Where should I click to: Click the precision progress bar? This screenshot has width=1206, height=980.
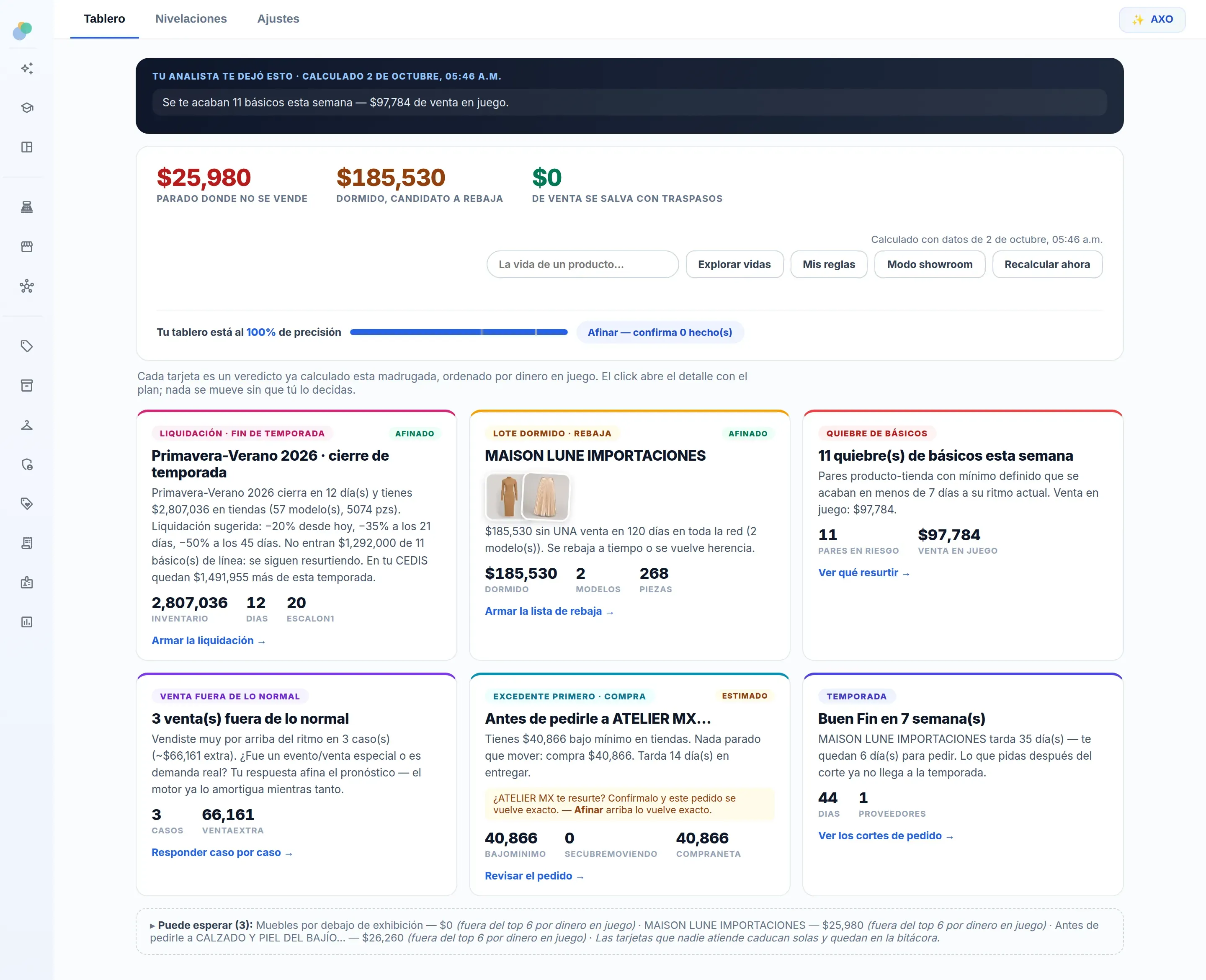point(459,332)
